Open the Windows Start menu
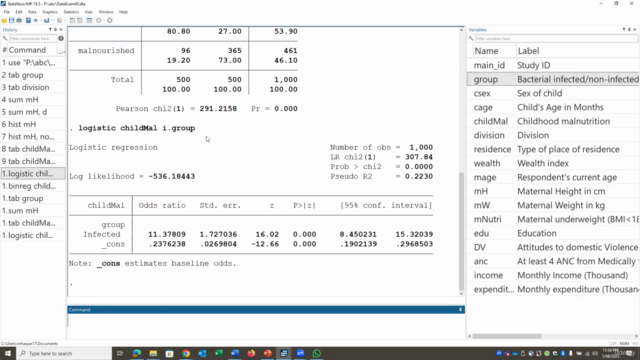The height and width of the screenshot is (360, 640). click(x=8, y=353)
